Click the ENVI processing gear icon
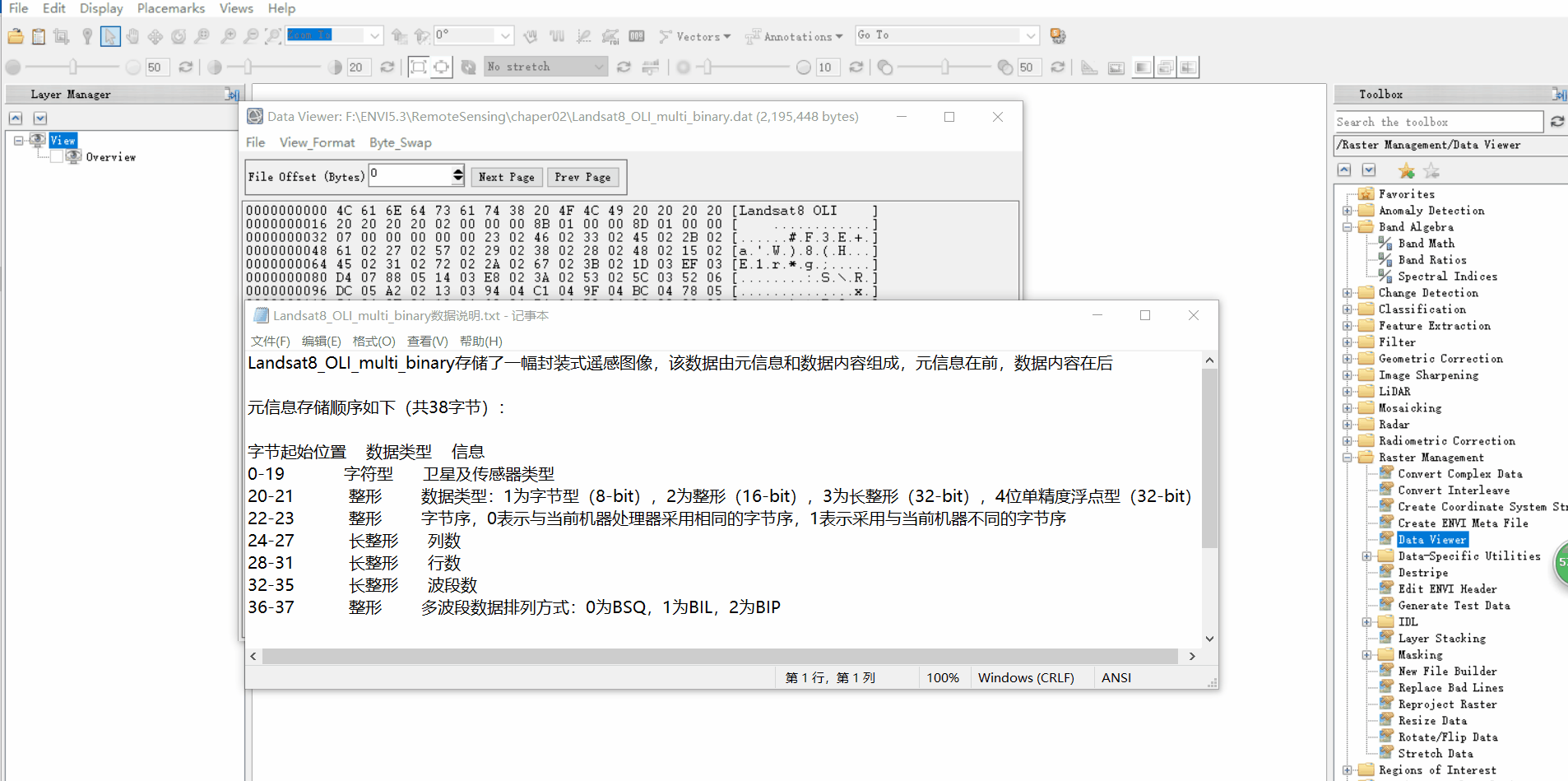Viewport: 1568px width, 781px height. click(1058, 36)
